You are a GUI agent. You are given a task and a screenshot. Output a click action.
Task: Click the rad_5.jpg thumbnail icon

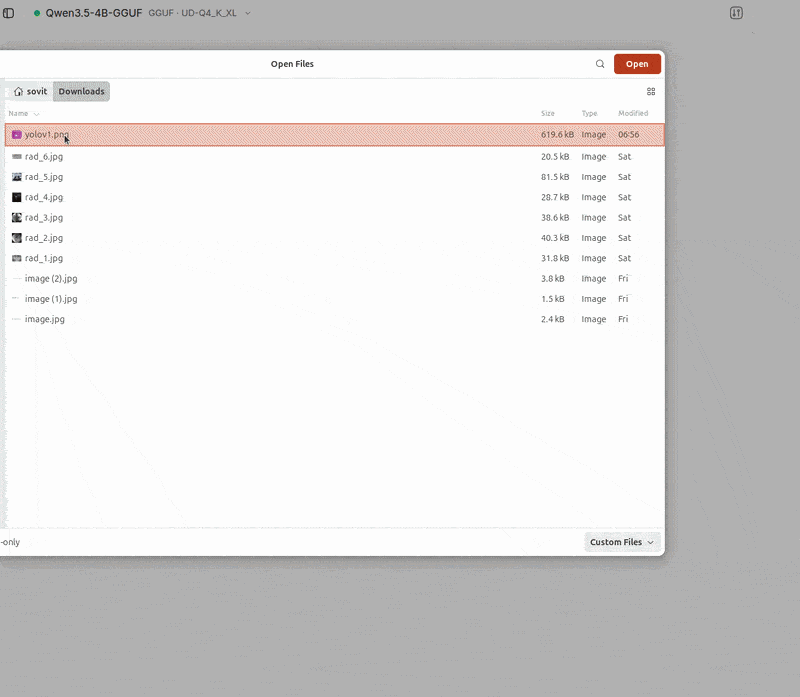17,177
